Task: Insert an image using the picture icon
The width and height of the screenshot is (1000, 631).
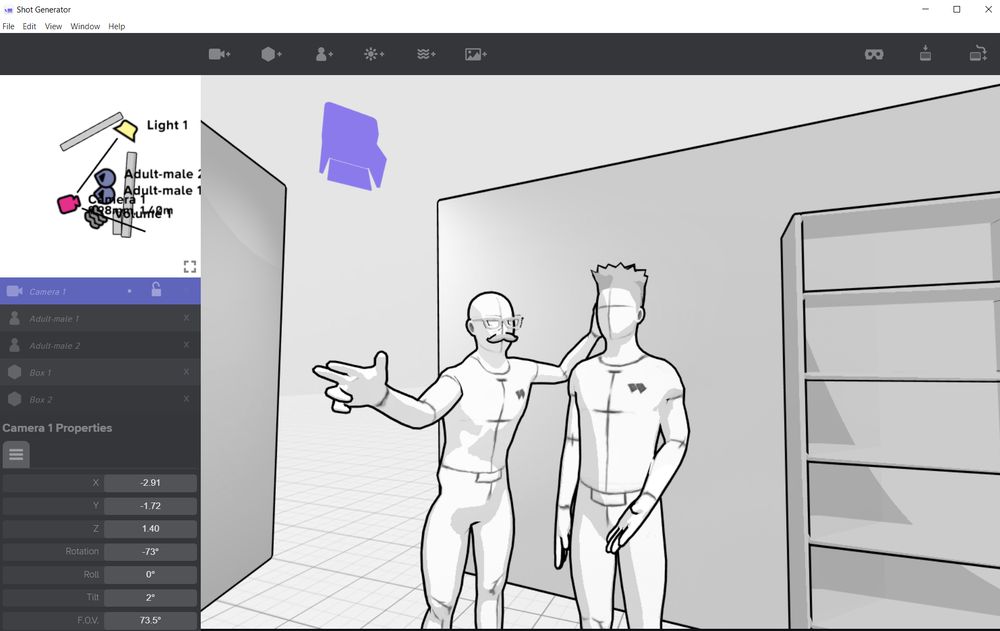Action: point(476,54)
